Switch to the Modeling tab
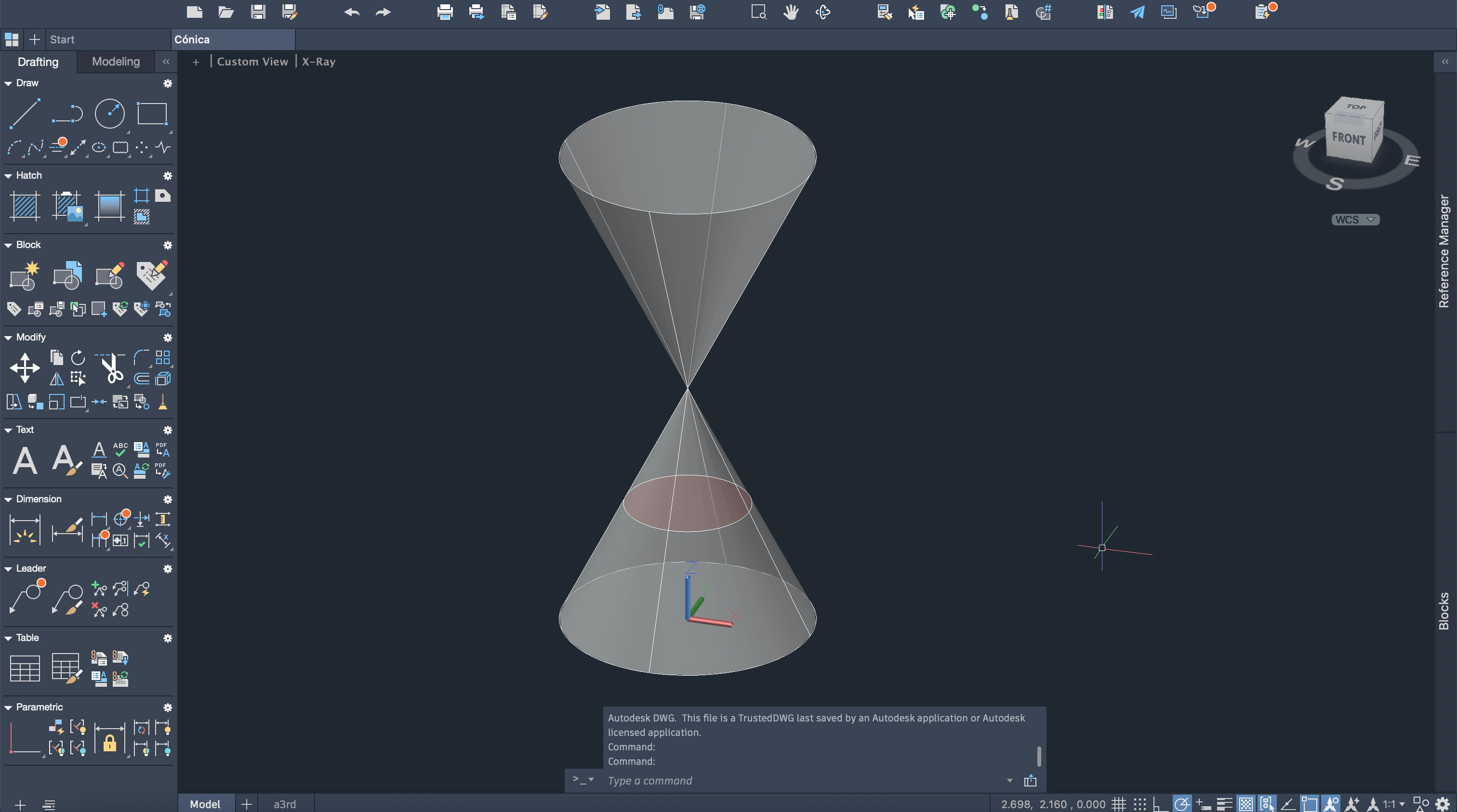Screen dimensions: 1457x812 click(115, 62)
